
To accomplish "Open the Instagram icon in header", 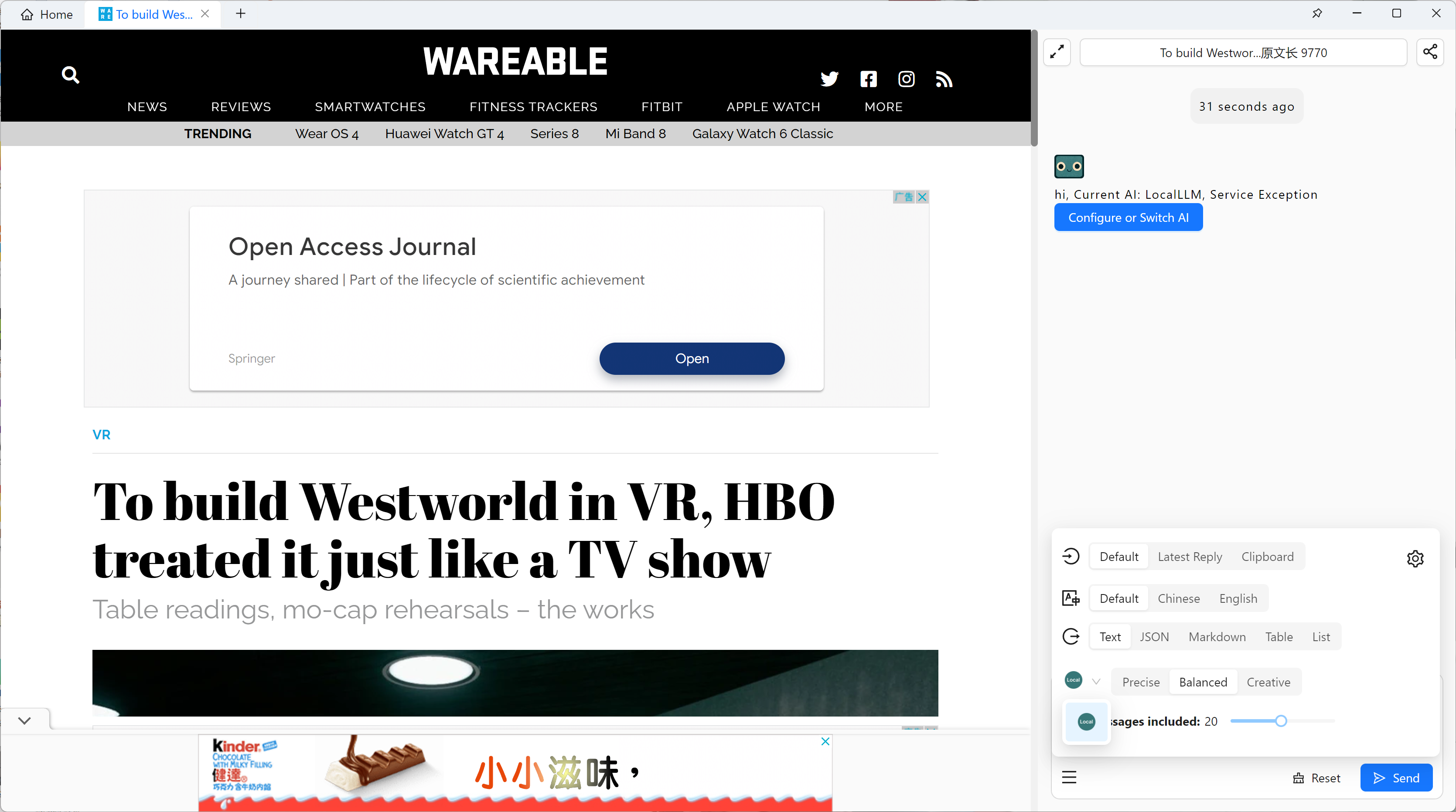I will point(906,79).
